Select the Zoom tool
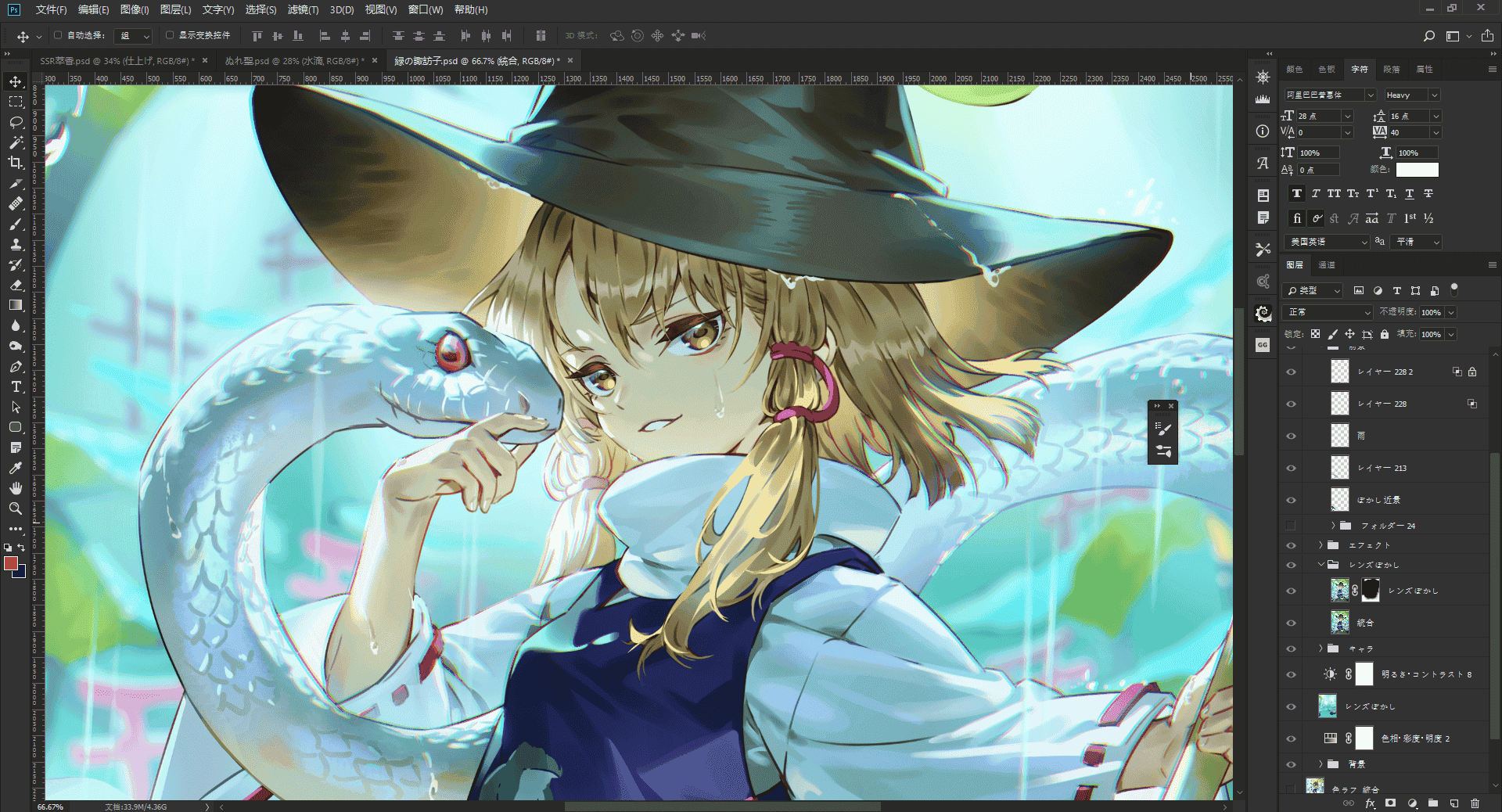This screenshot has height=812, width=1502. (16, 508)
